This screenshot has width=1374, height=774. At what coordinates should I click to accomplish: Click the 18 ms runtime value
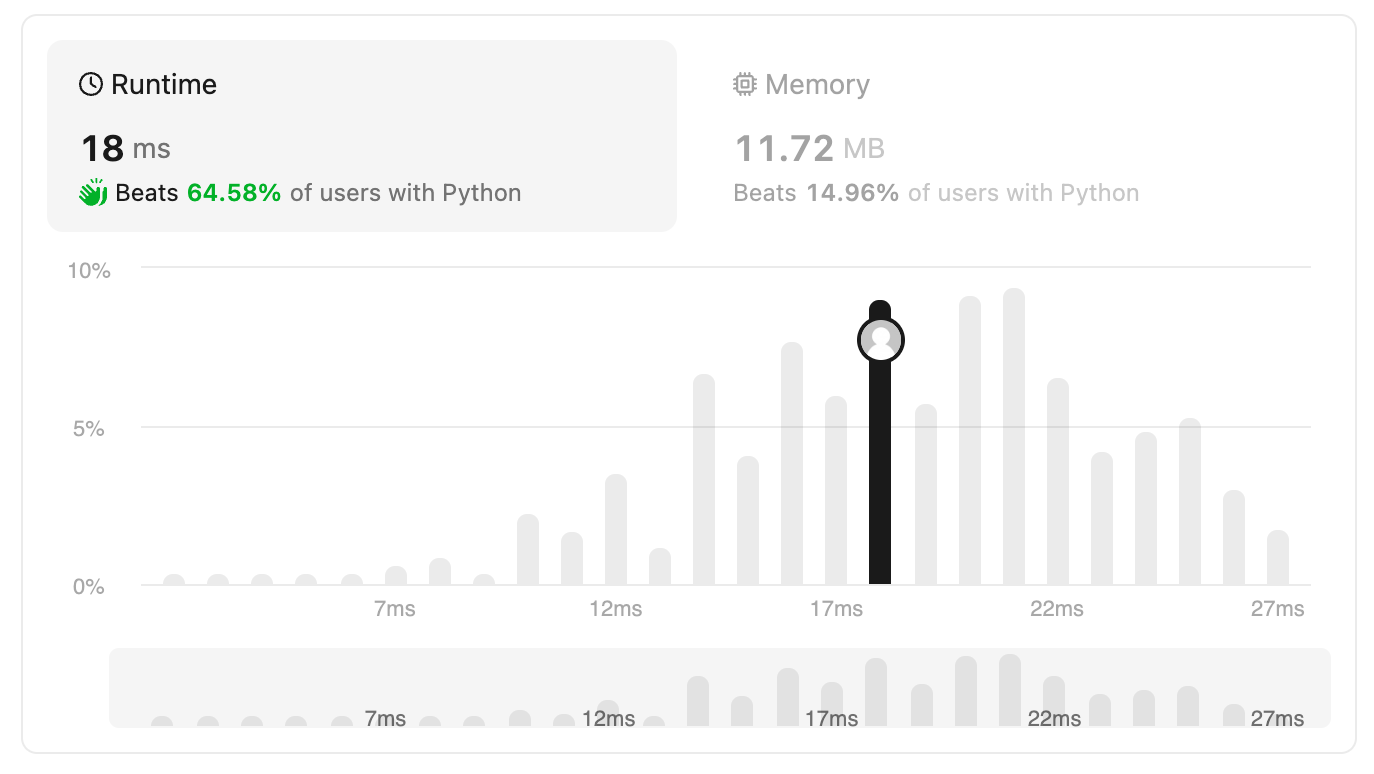[126, 149]
